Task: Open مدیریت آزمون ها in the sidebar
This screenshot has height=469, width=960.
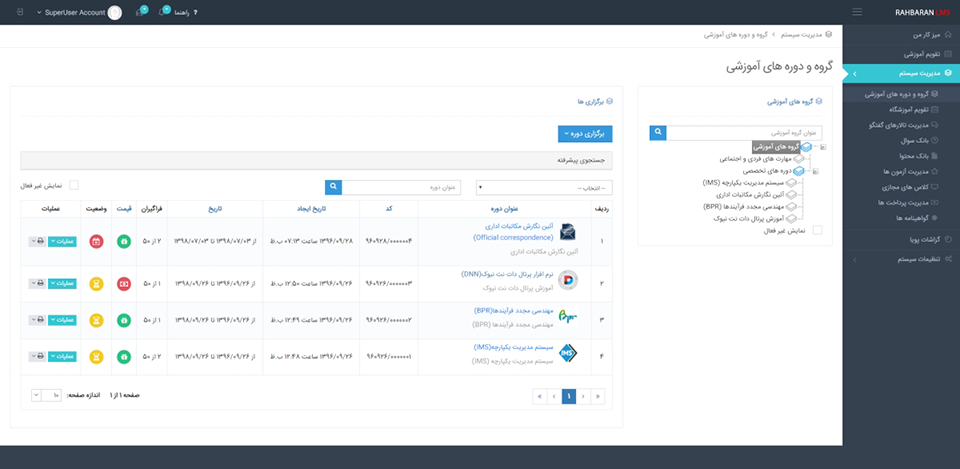Action: pyautogui.click(x=902, y=172)
